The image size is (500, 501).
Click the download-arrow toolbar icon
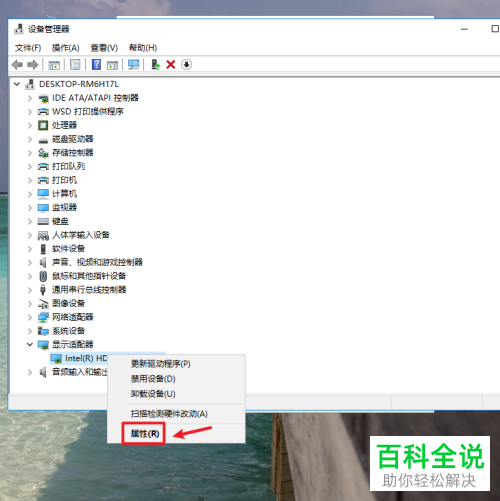pyautogui.click(x=187, y=64)
